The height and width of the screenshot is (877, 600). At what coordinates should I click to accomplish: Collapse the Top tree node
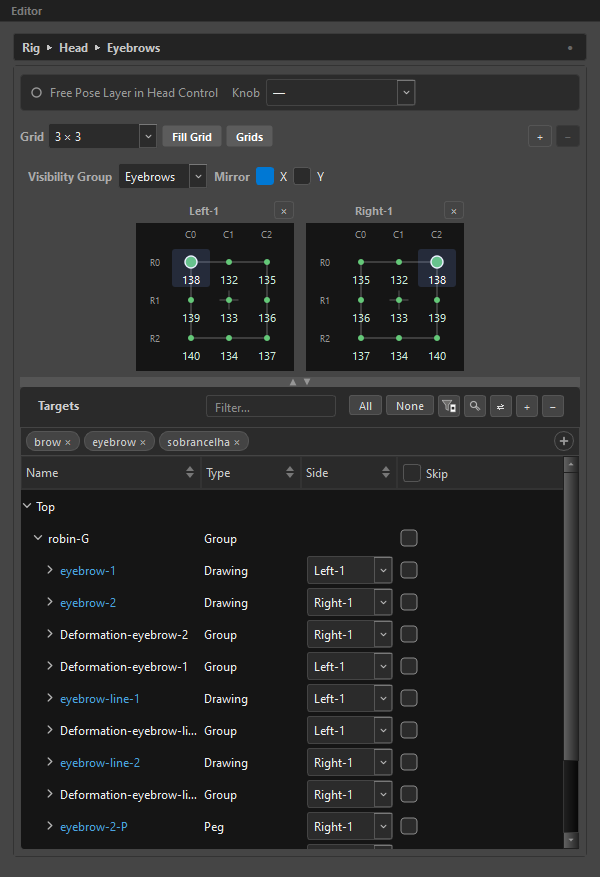click(27, 506)
